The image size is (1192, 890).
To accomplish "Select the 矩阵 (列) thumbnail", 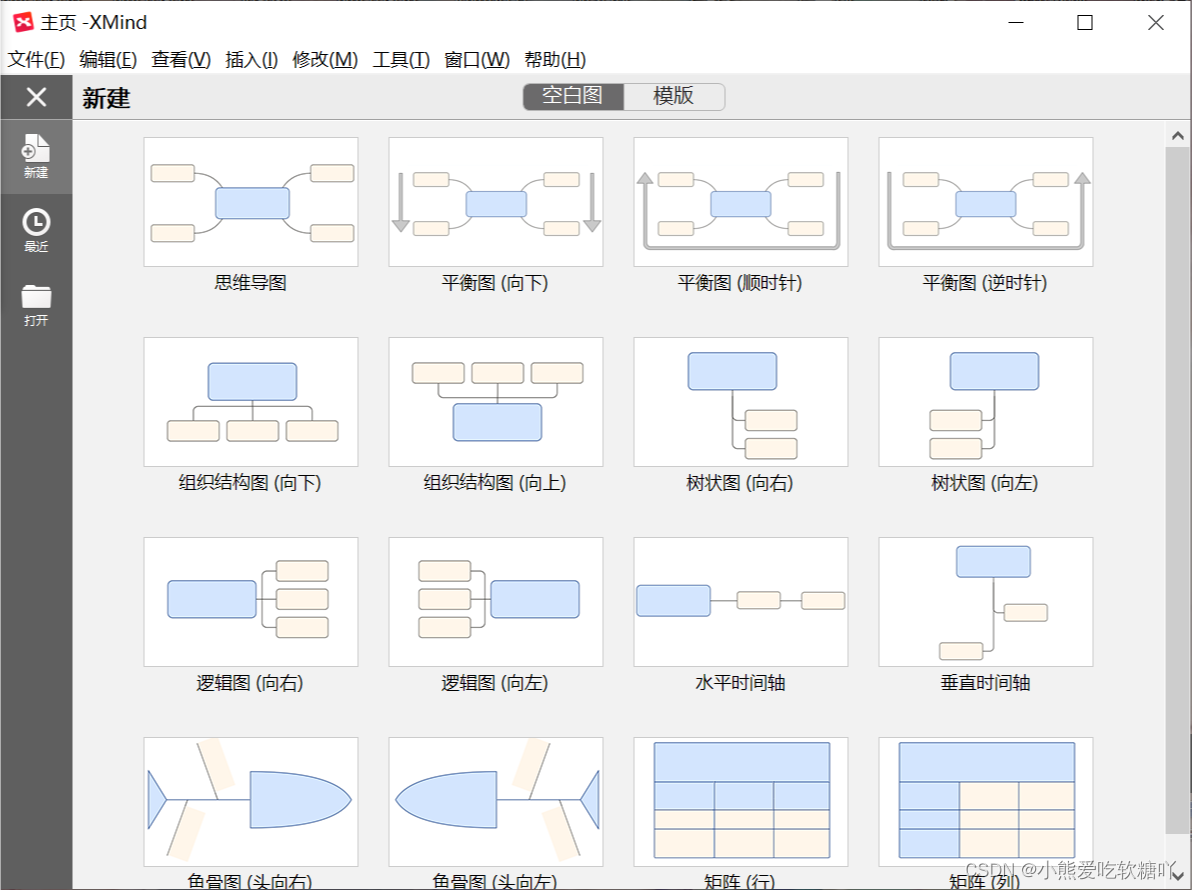I will point(985,802).
